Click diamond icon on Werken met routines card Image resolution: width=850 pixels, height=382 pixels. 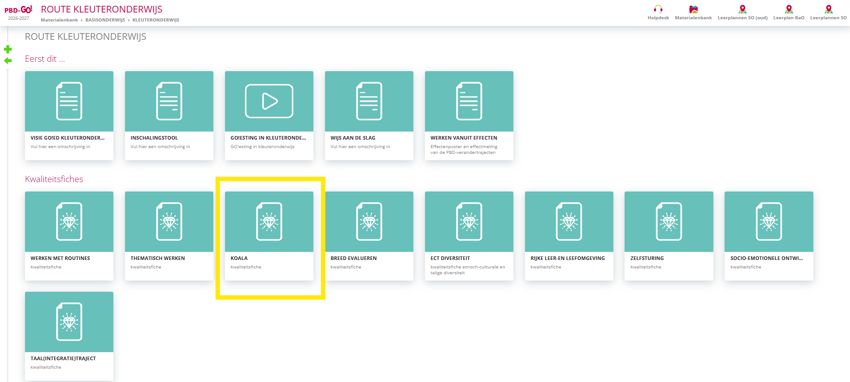pos(69,222)
